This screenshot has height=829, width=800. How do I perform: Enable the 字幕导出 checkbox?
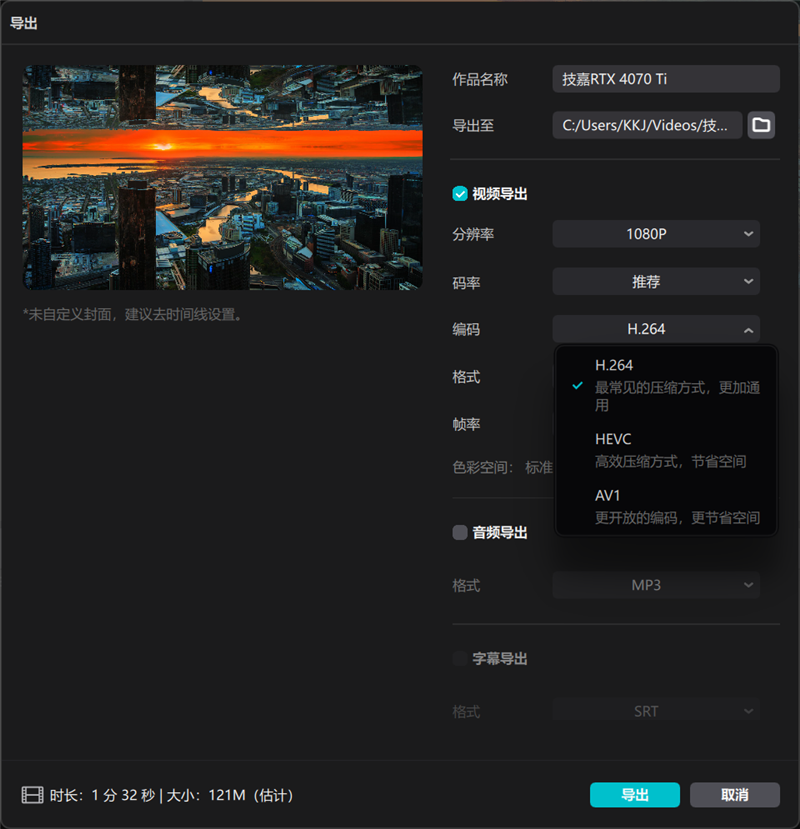461,658
